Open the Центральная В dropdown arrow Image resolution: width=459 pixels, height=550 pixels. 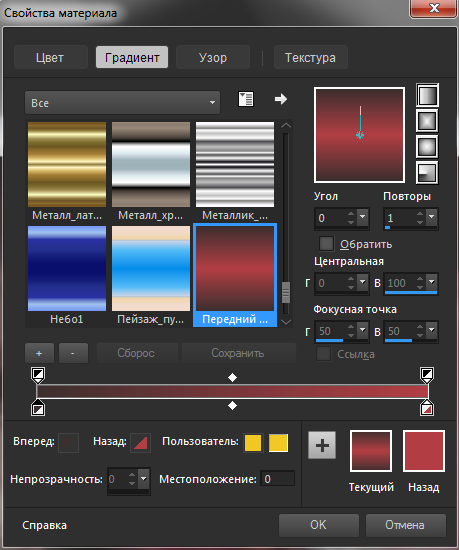(x=432, y=282)
